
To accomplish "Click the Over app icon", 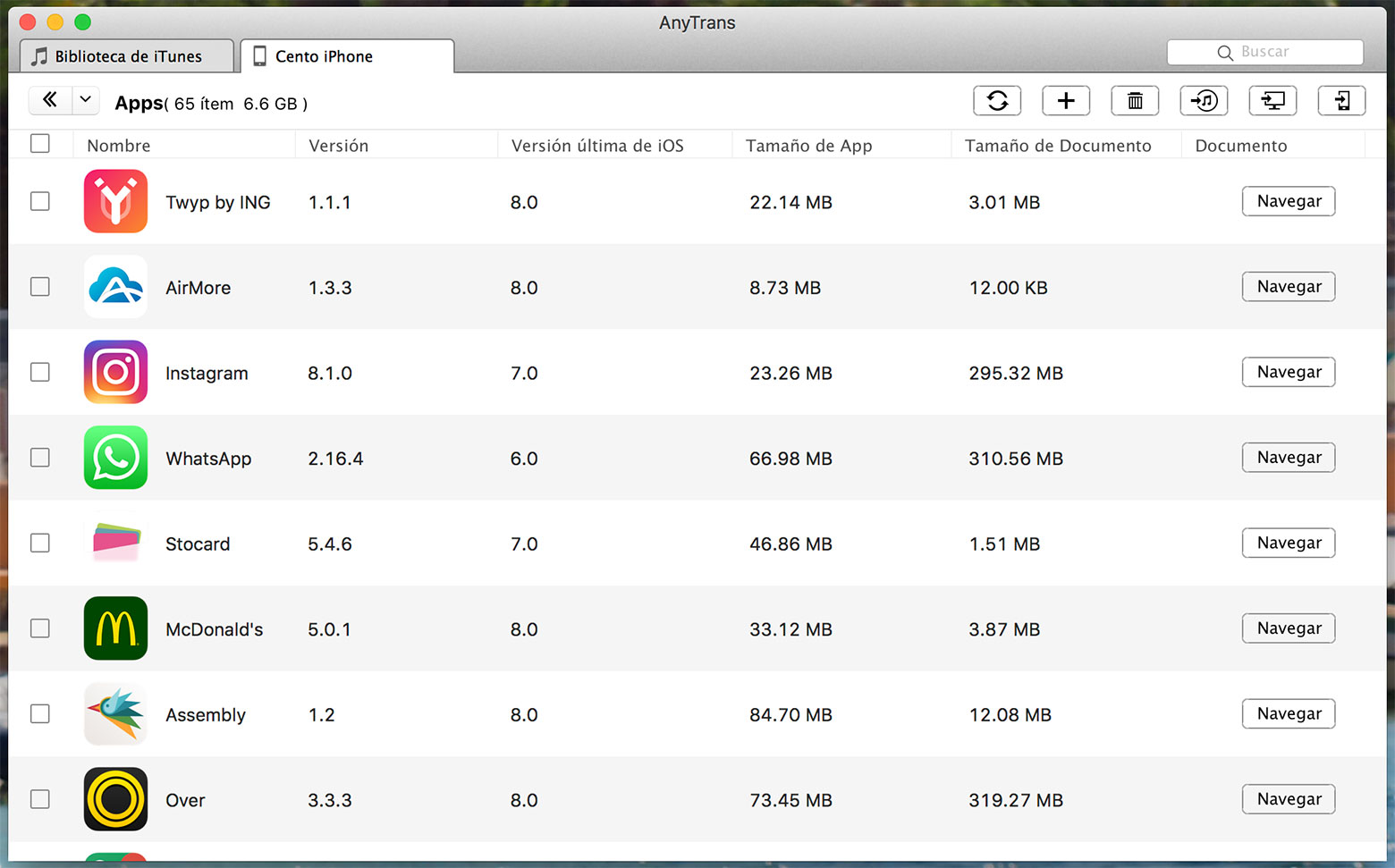I will pos(115,799).
